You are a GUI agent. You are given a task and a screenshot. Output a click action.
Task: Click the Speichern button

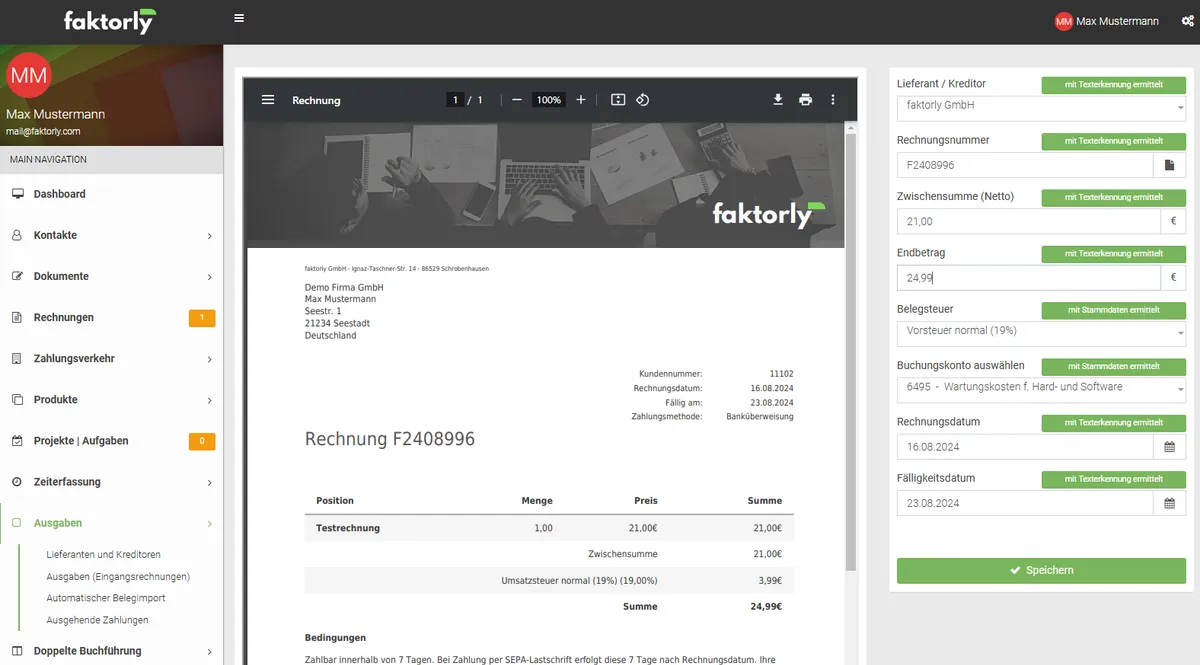(1041, 570)
